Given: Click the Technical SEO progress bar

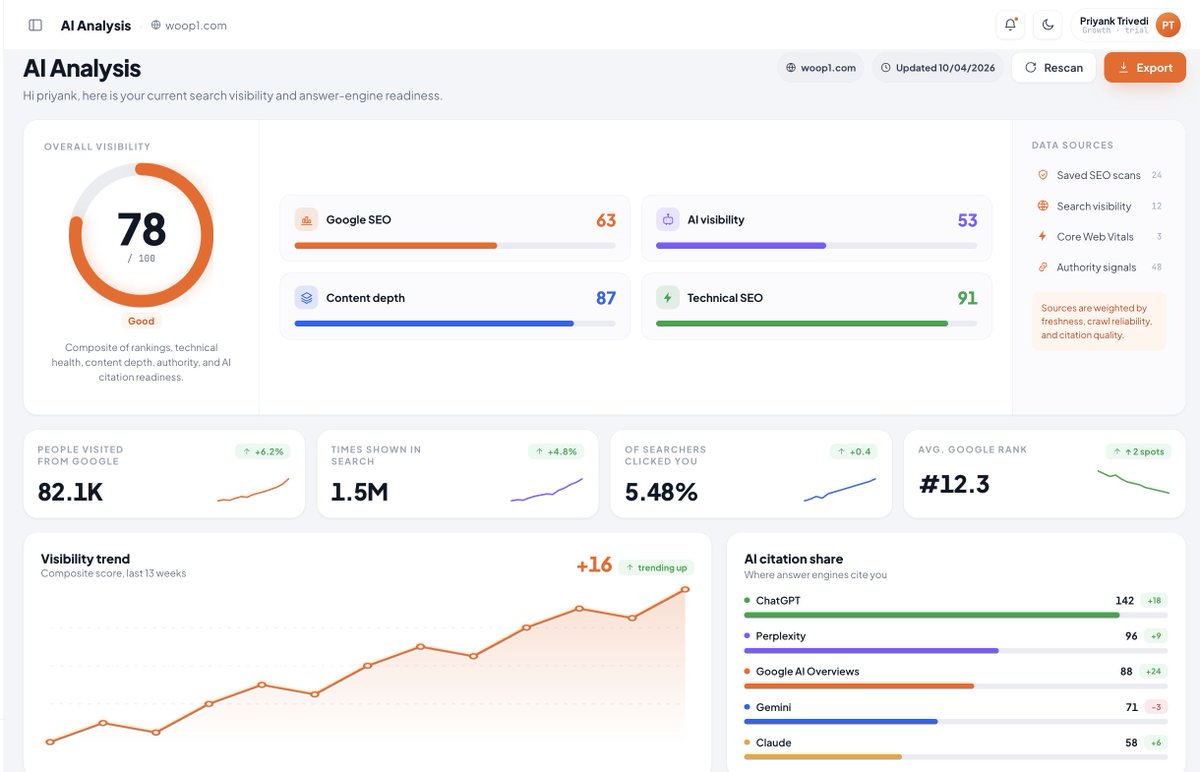Looking at the screenshot, I should pos(817,324).
